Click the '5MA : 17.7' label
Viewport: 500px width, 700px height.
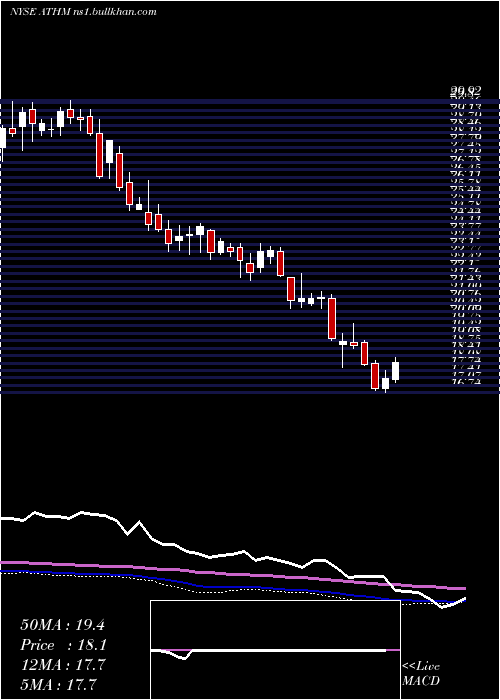click(x=58, y=684)
